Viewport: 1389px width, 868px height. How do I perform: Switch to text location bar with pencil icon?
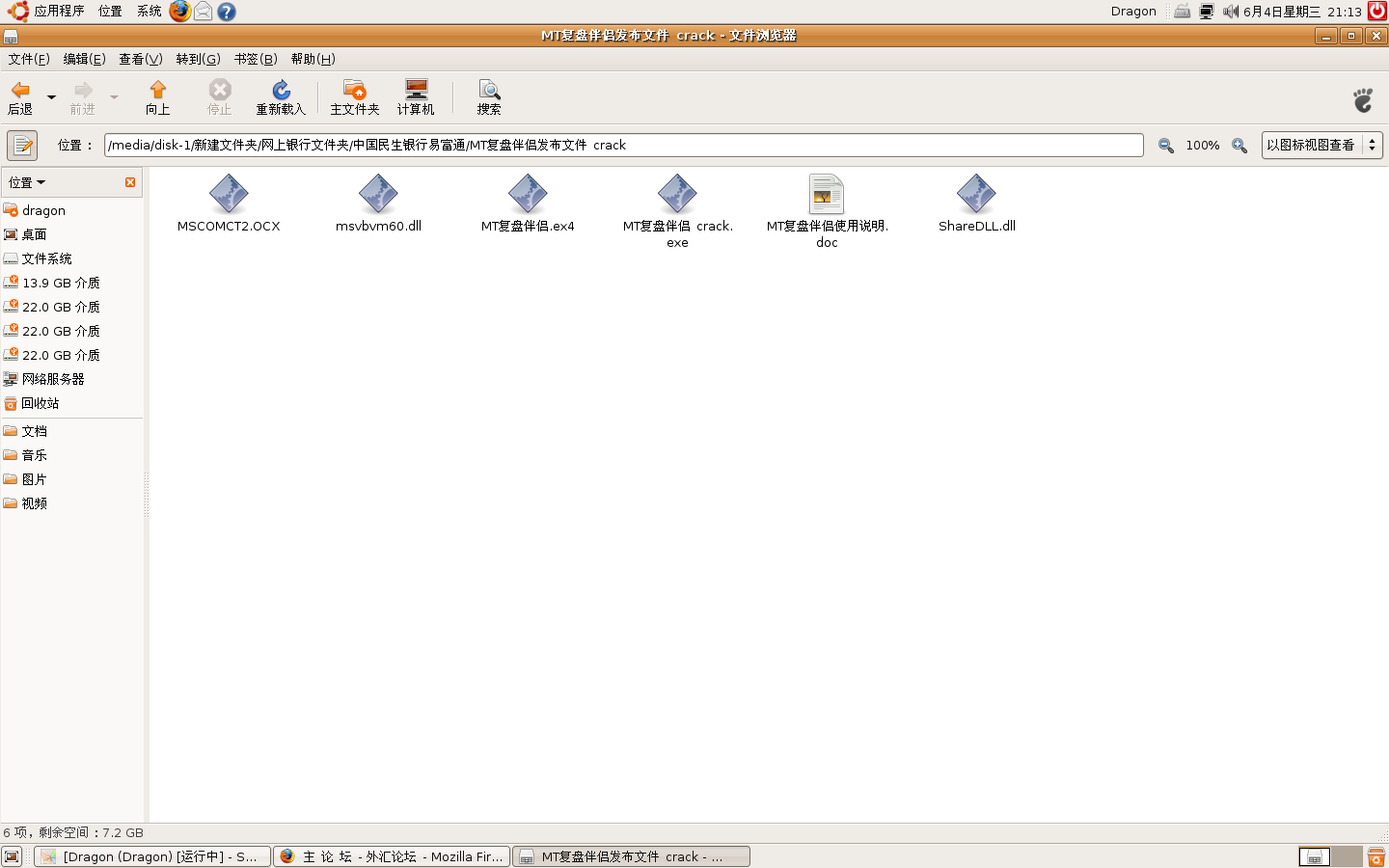click(x=21, y=145)
